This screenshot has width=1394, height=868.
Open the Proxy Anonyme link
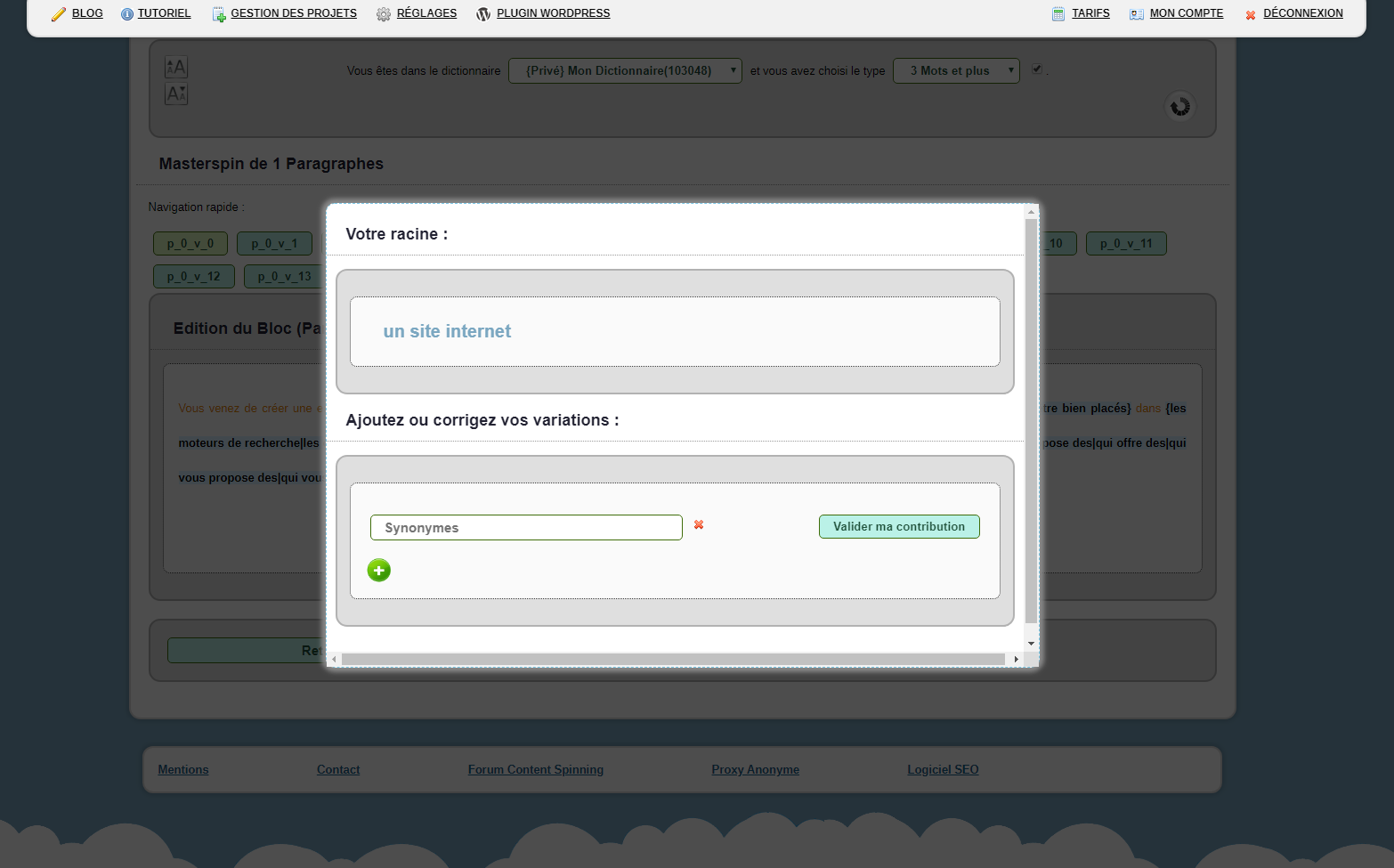point(756,769)
